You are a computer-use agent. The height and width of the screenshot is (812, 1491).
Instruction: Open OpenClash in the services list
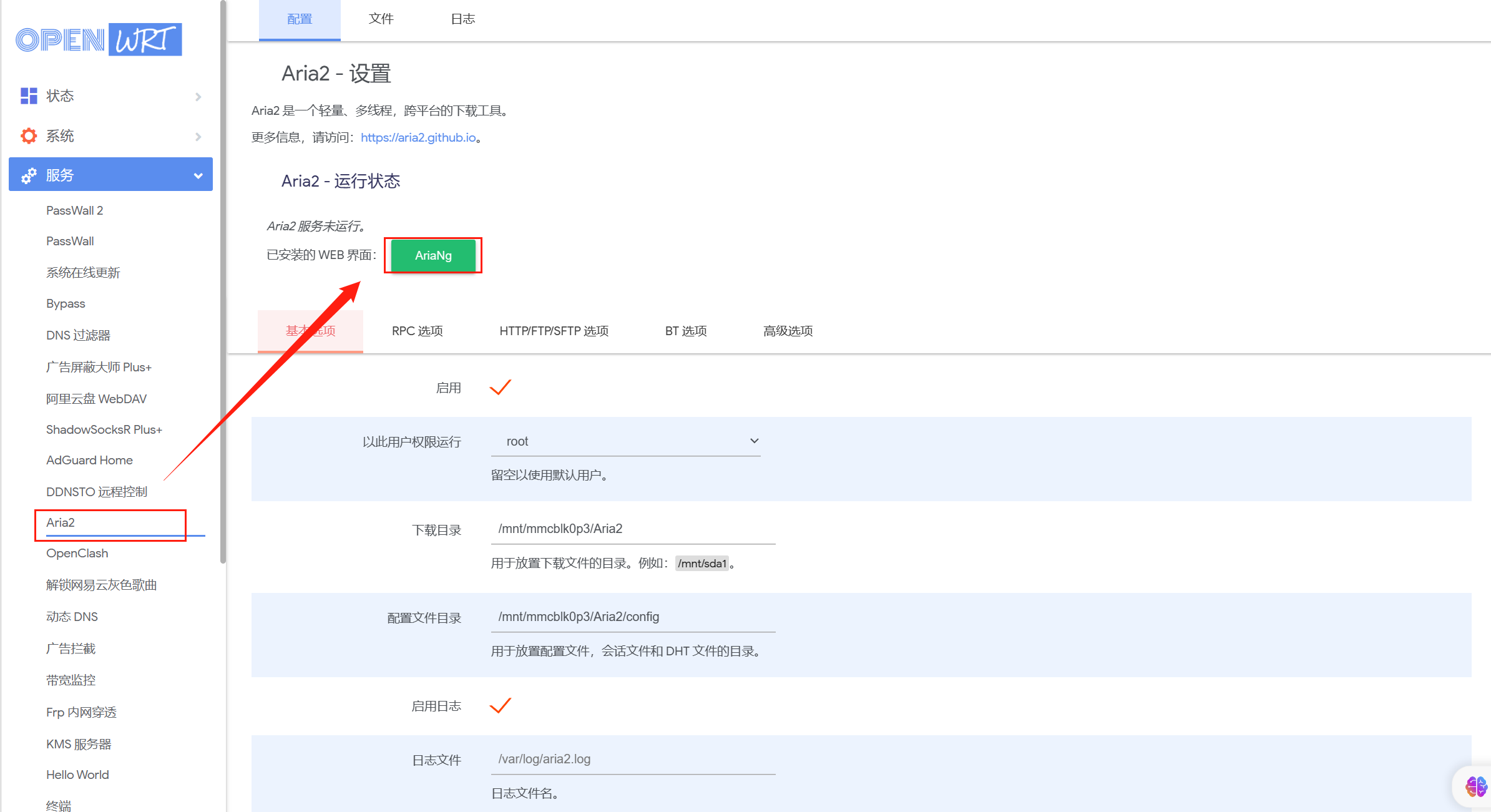coord(77,553)
